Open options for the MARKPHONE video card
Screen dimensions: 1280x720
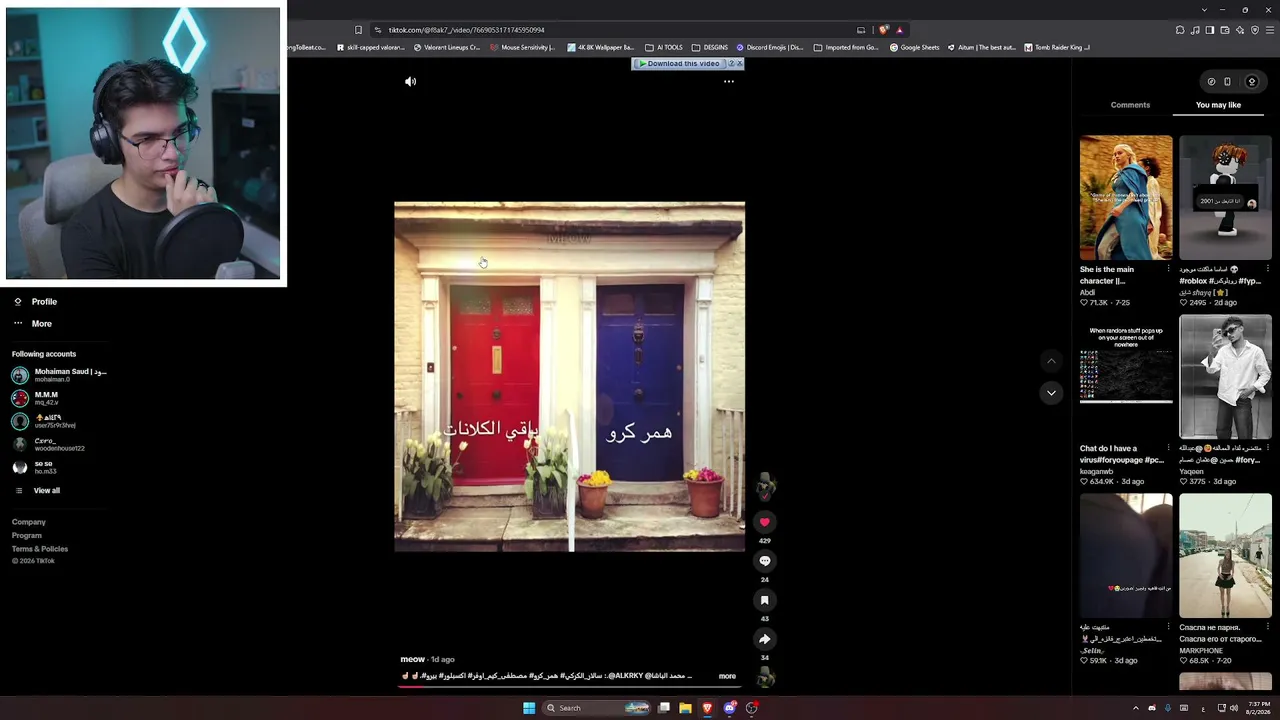[1268, 627]
